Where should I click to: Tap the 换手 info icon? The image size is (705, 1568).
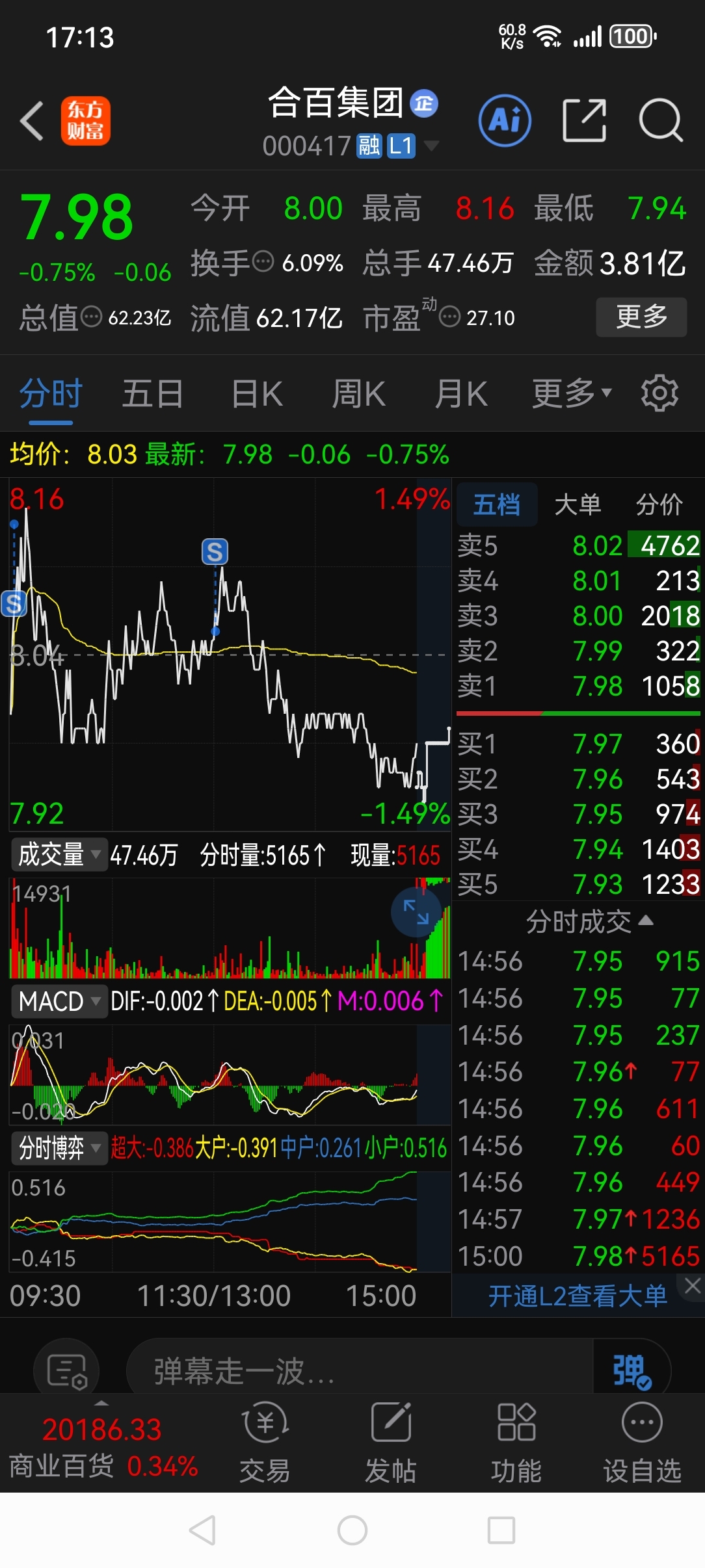point(263,262)
